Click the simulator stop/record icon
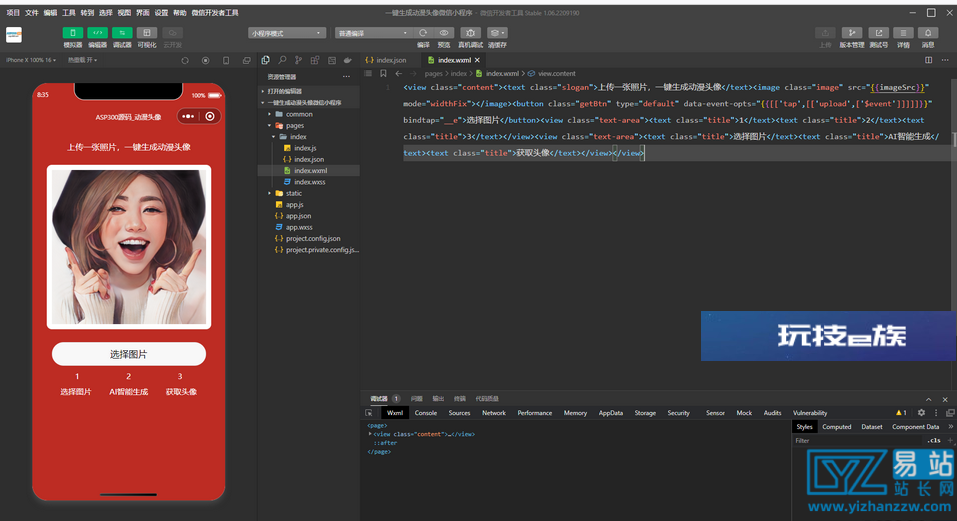This screenshot has height=521, width=957. click(x=205, y=60)
